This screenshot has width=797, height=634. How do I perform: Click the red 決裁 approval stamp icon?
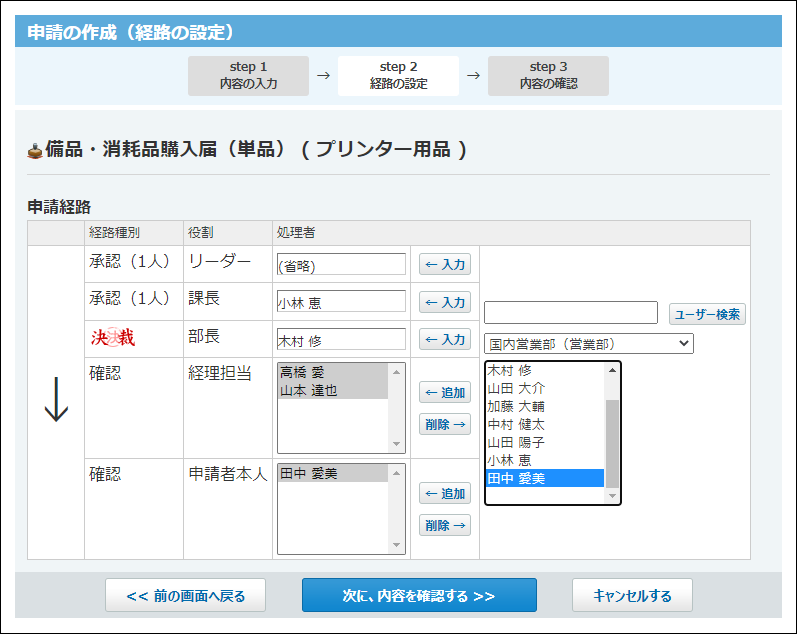113,337
